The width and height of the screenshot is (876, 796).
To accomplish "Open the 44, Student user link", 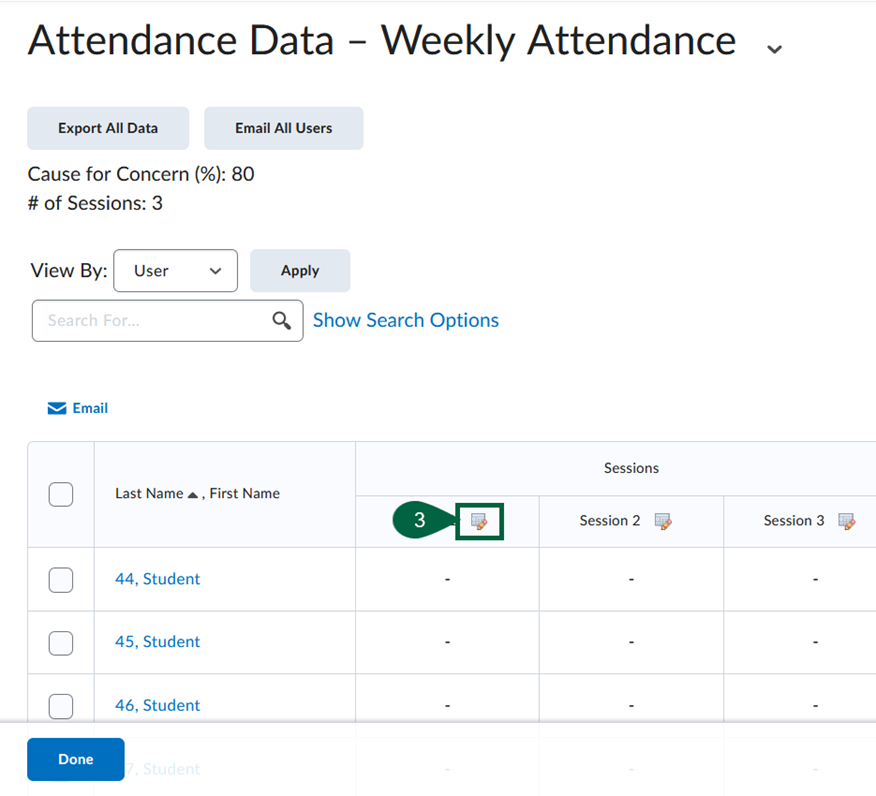I will 157,579.
